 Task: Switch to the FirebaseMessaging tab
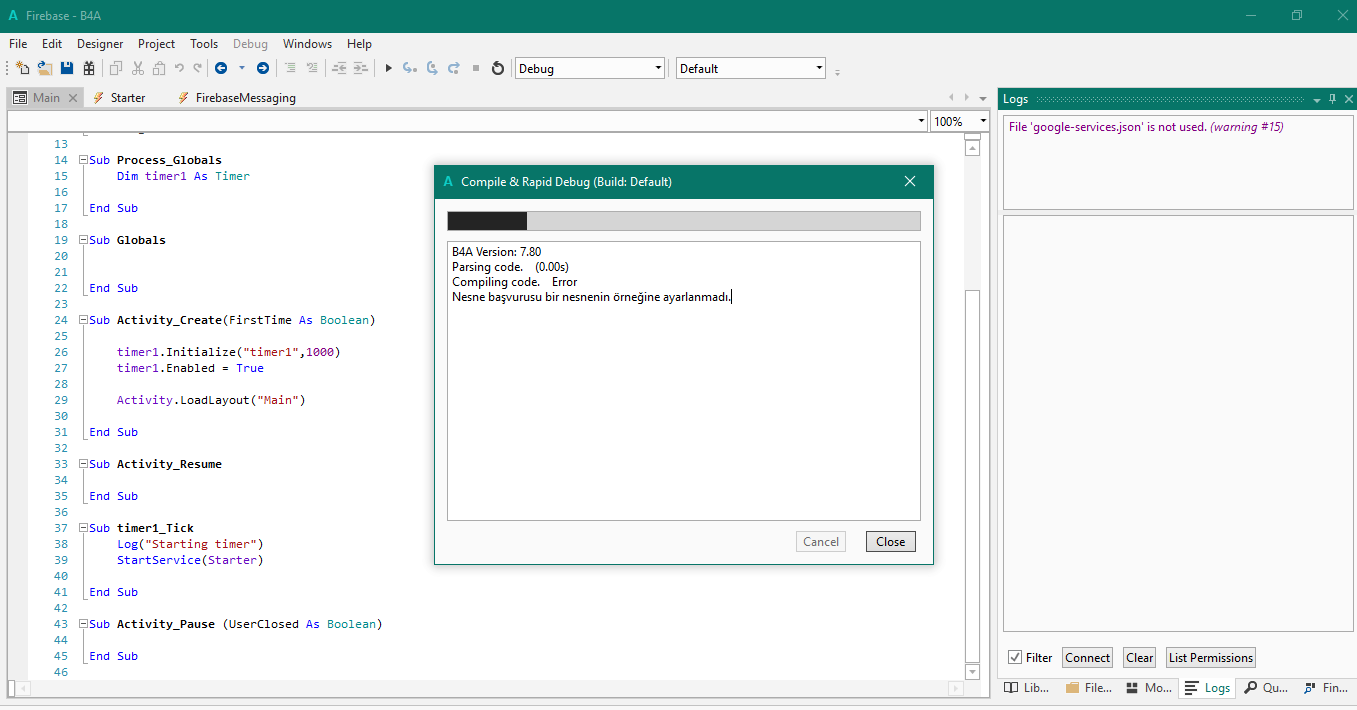pyautogui.click(x=245, y=98)
